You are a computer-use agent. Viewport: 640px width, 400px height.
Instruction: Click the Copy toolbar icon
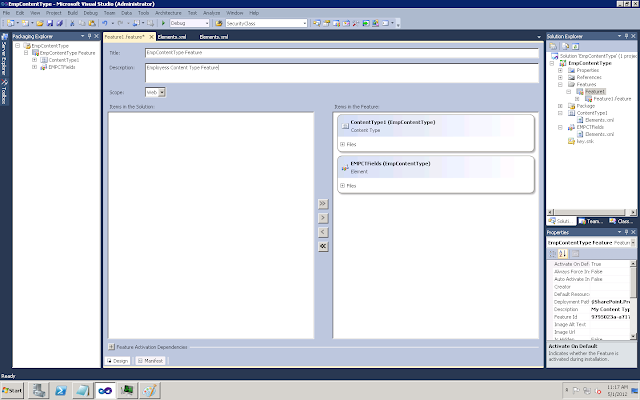coord(82,23)
